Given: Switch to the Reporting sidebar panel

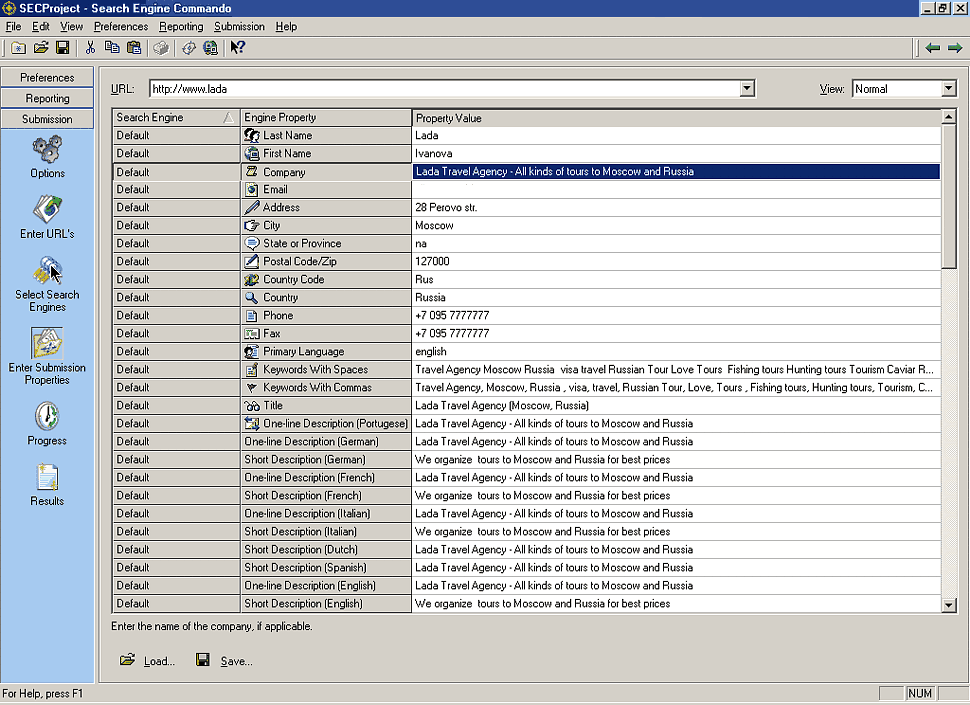Looking at the screenshot, I should [x=47, y=98].
